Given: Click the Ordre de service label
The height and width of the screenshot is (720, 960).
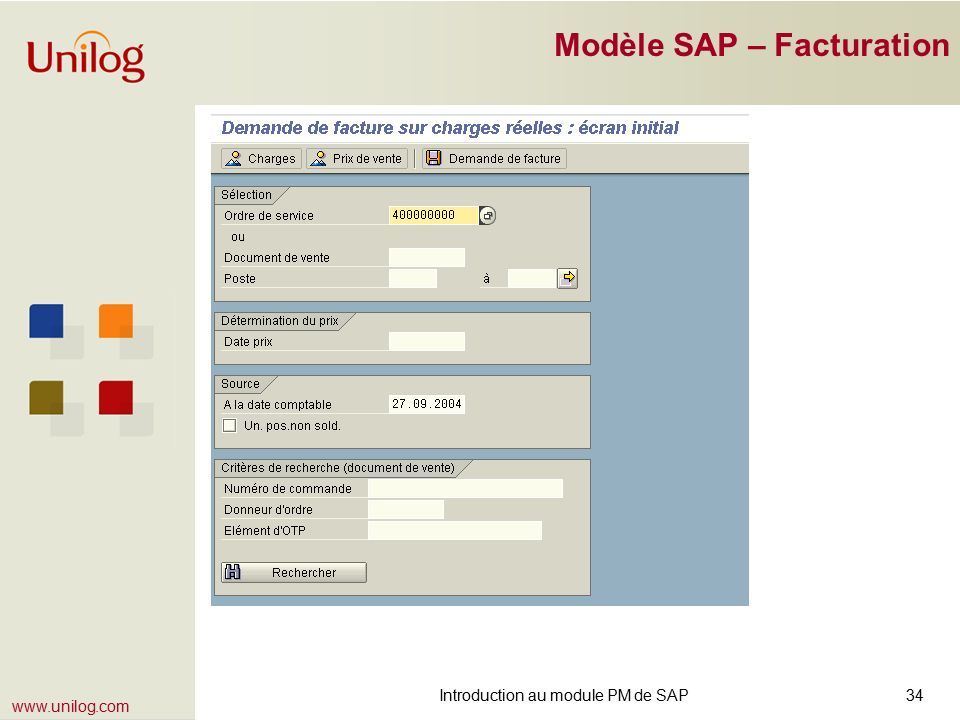Looking at the screenshot, I should tap(269, 216).
